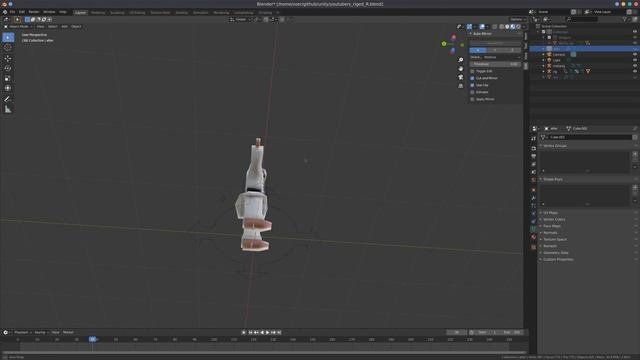
Task: Select the 3D Cursor tool
Action: pyautogui.click(x=8, y=48)
